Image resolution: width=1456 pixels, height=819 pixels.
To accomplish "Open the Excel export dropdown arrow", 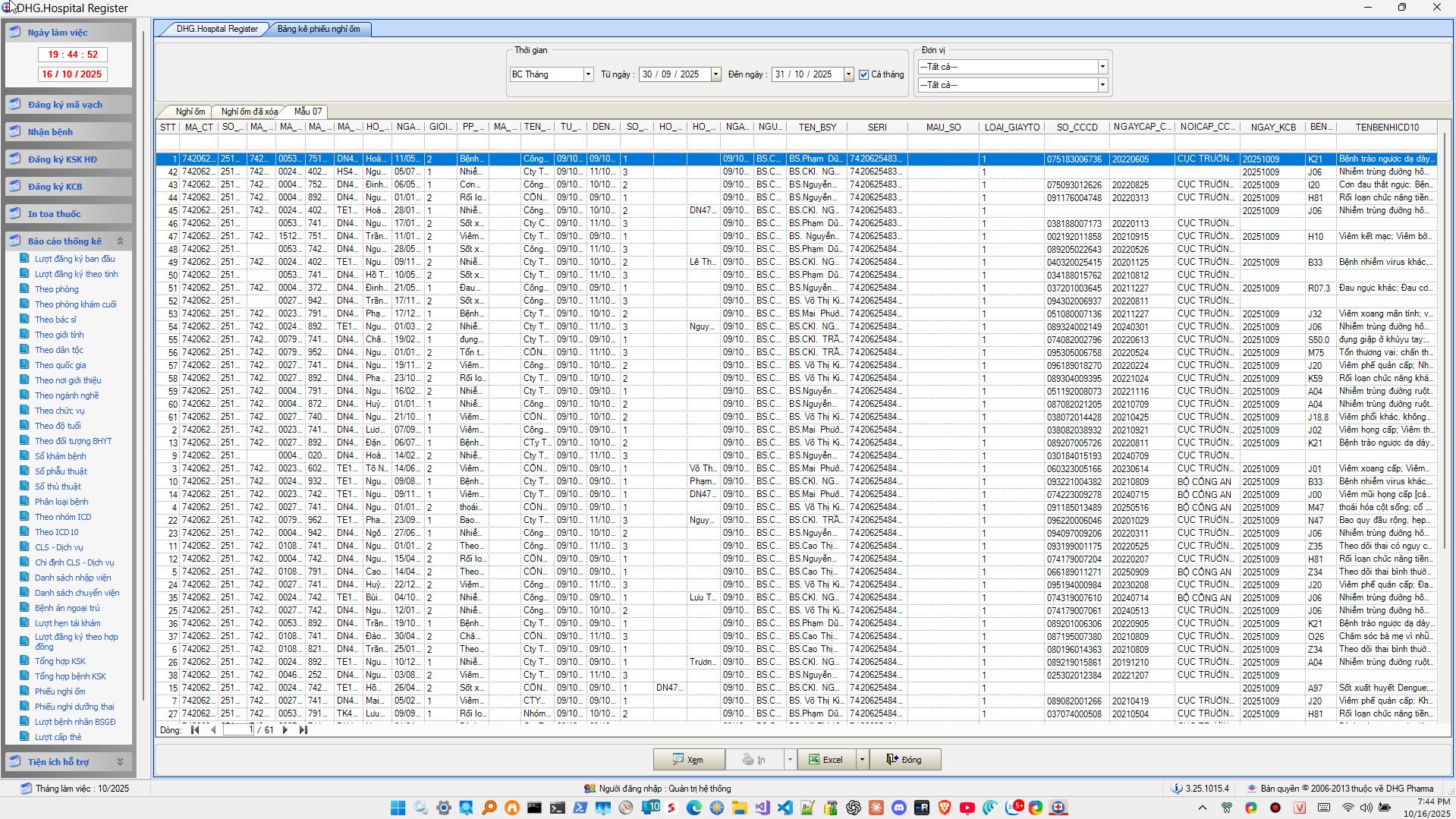I will (861, 760).
